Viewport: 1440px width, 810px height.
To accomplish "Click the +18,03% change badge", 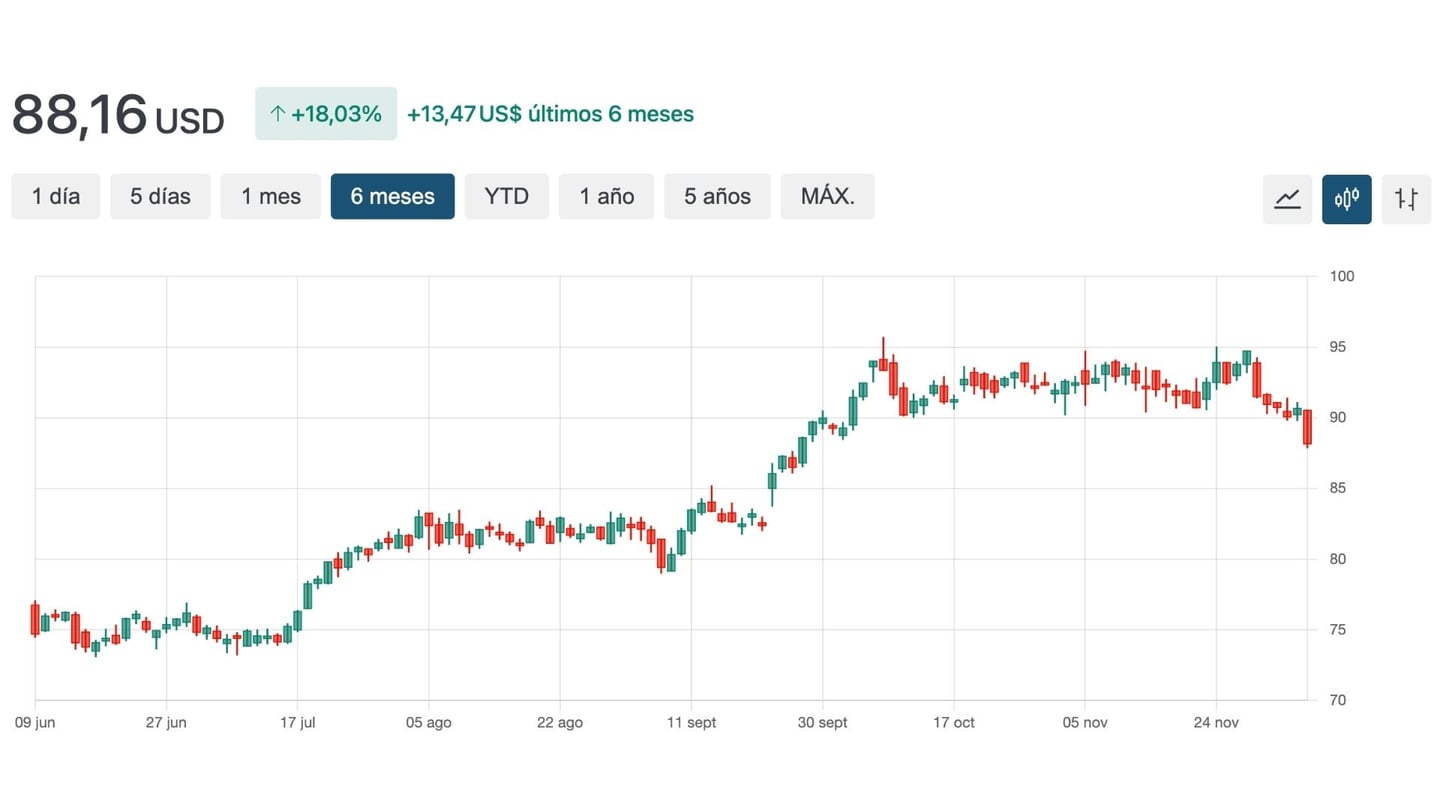I will click(x=326, y=114).
